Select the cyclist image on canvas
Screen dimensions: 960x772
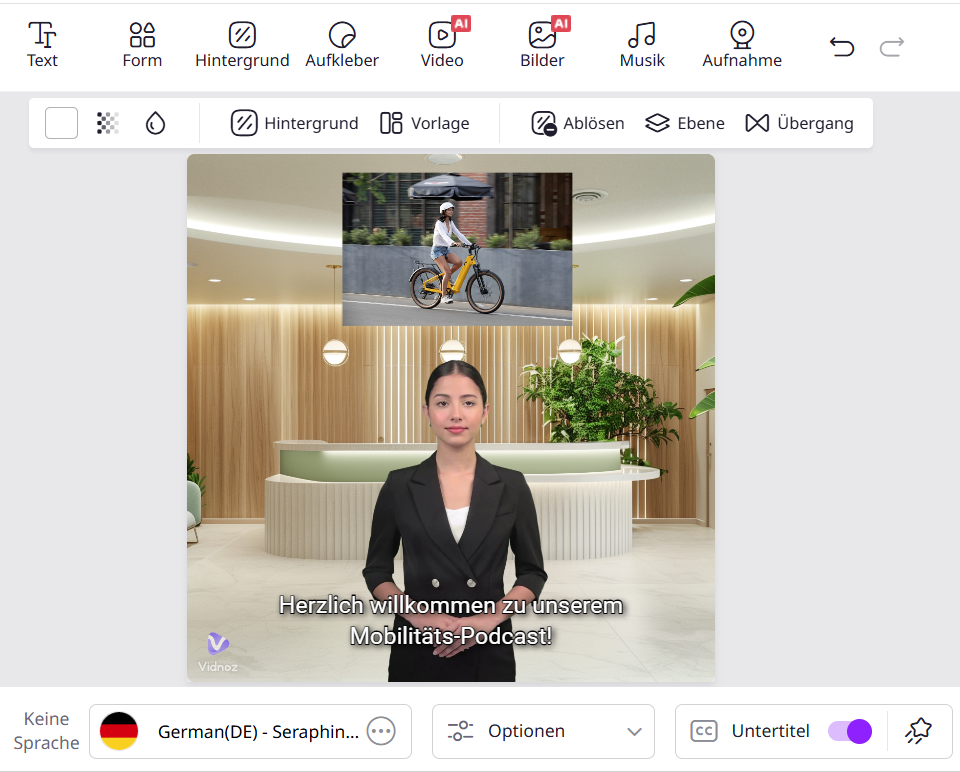click(457, 249)
